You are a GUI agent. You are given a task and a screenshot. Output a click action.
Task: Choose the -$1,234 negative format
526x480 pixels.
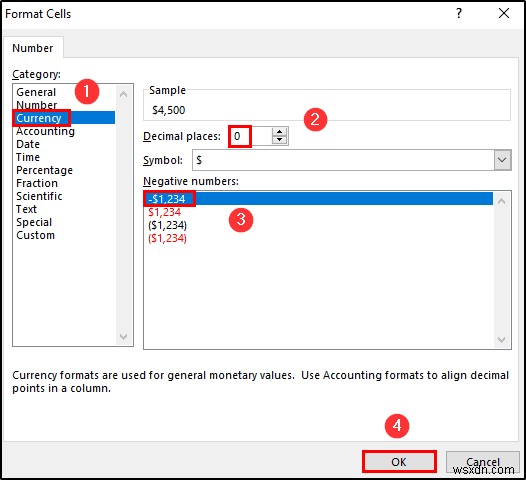tap(318, 199)
